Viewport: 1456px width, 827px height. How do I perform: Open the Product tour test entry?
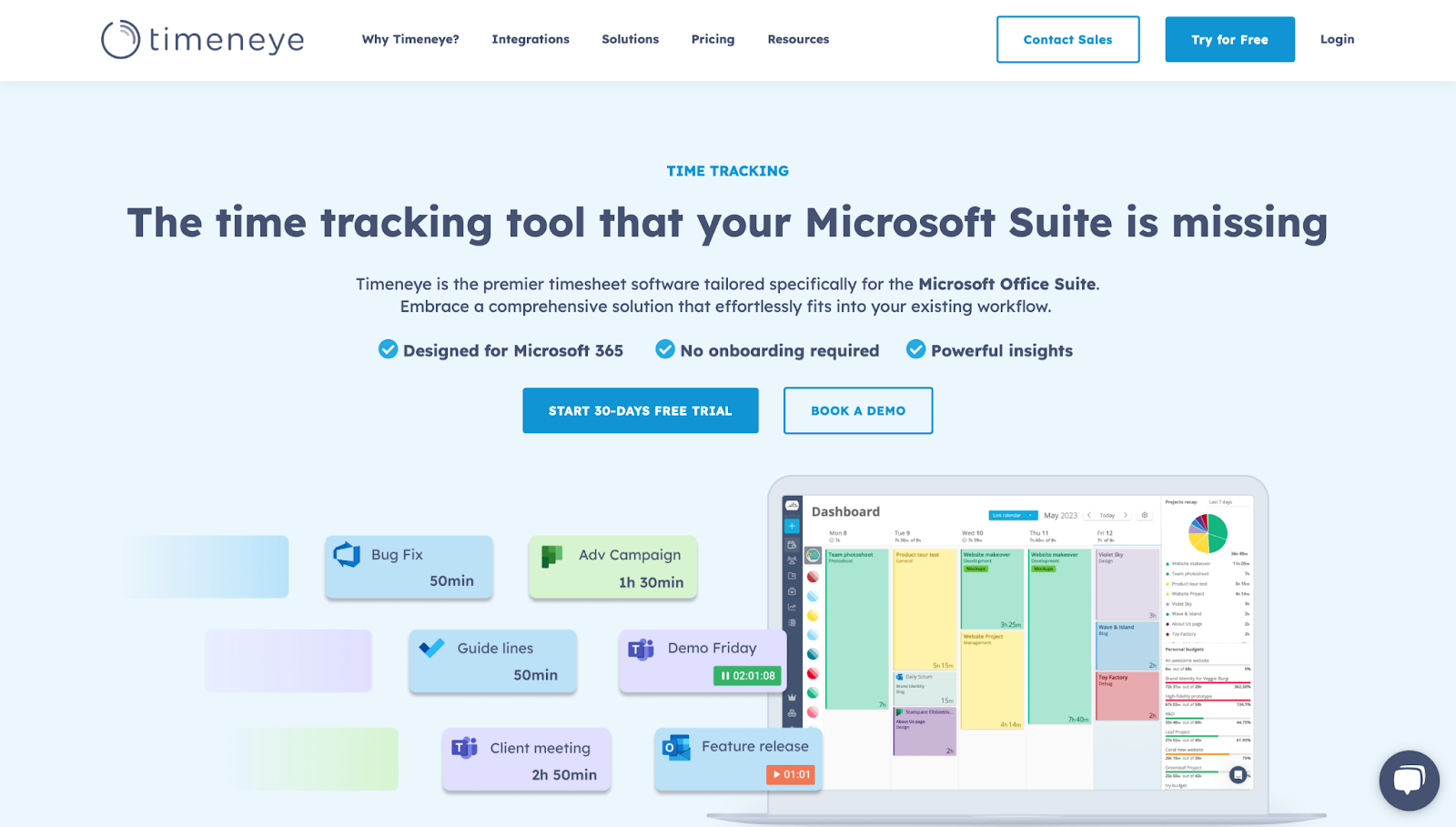tap(925, 610)
